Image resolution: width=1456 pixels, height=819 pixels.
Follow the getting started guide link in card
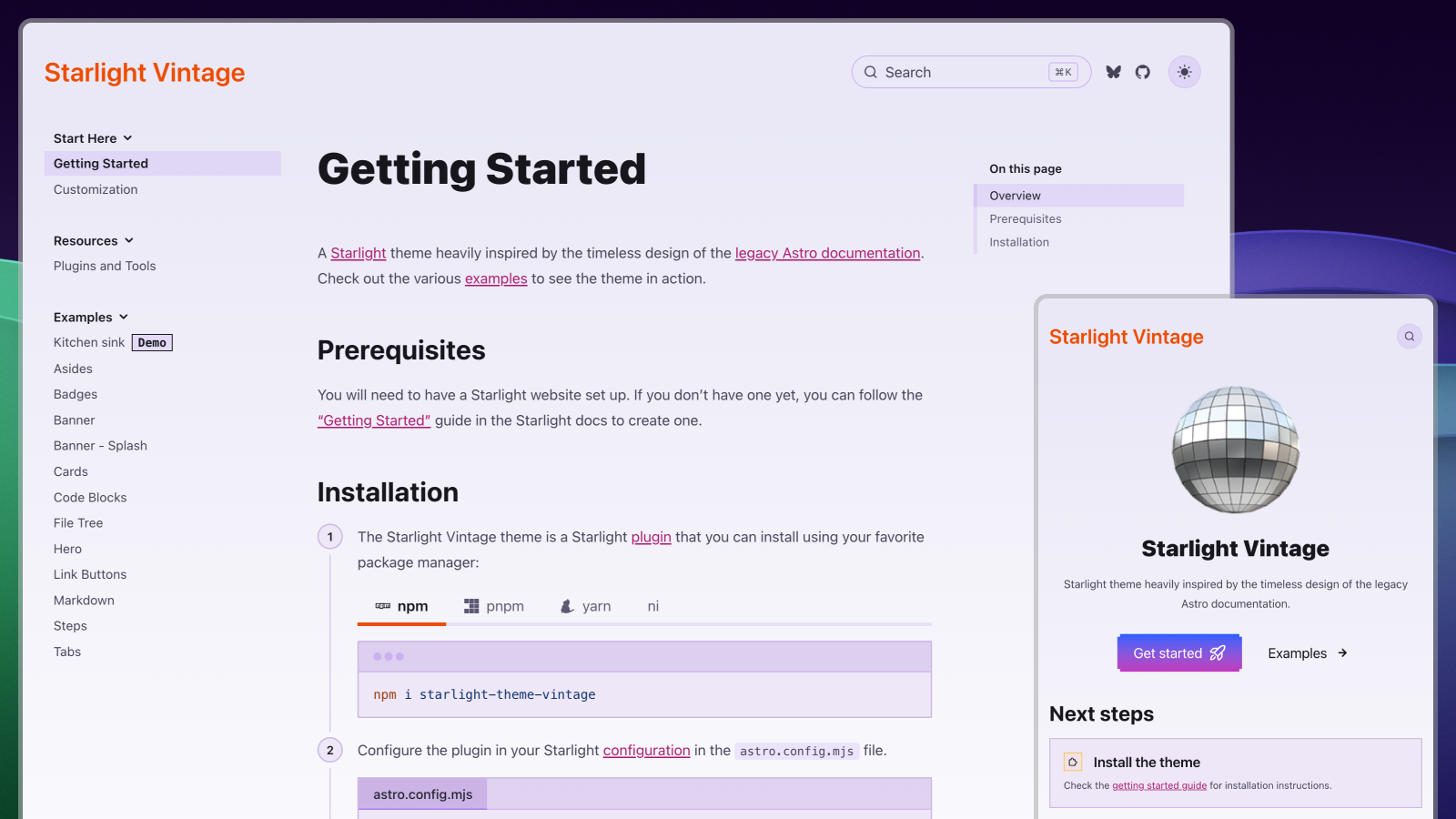tap(1159, 785)
